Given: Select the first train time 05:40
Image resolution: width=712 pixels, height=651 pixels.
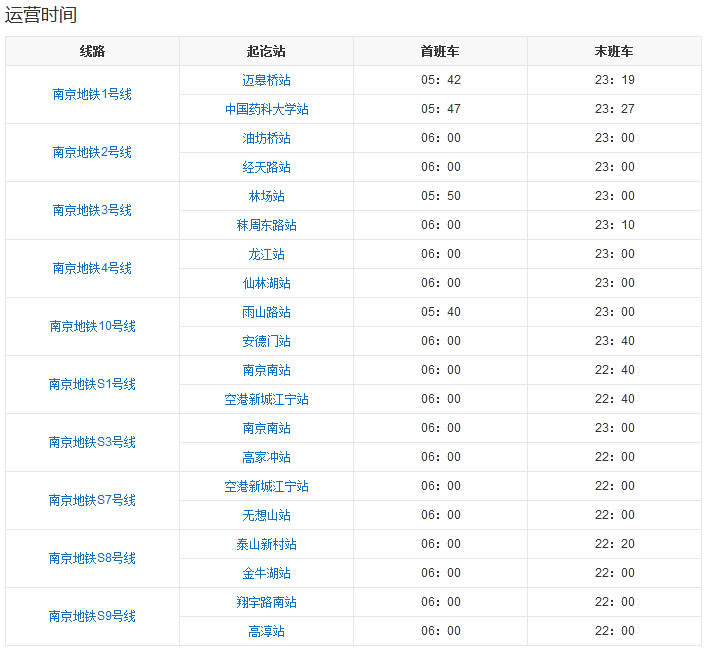Looking at the screenshot, I should [440, 312].
